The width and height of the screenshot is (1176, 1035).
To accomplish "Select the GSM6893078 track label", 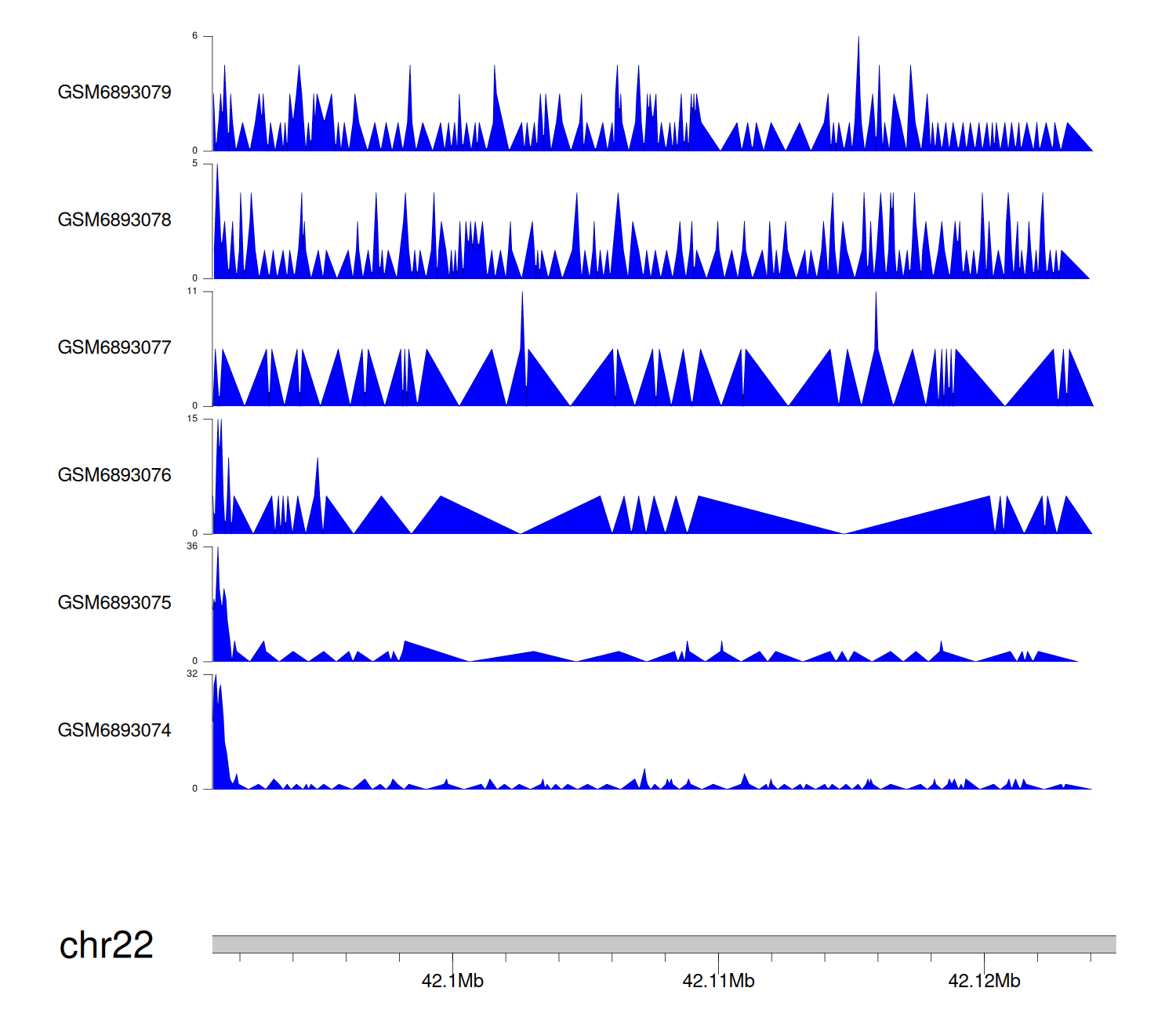I will pos(114,220).
